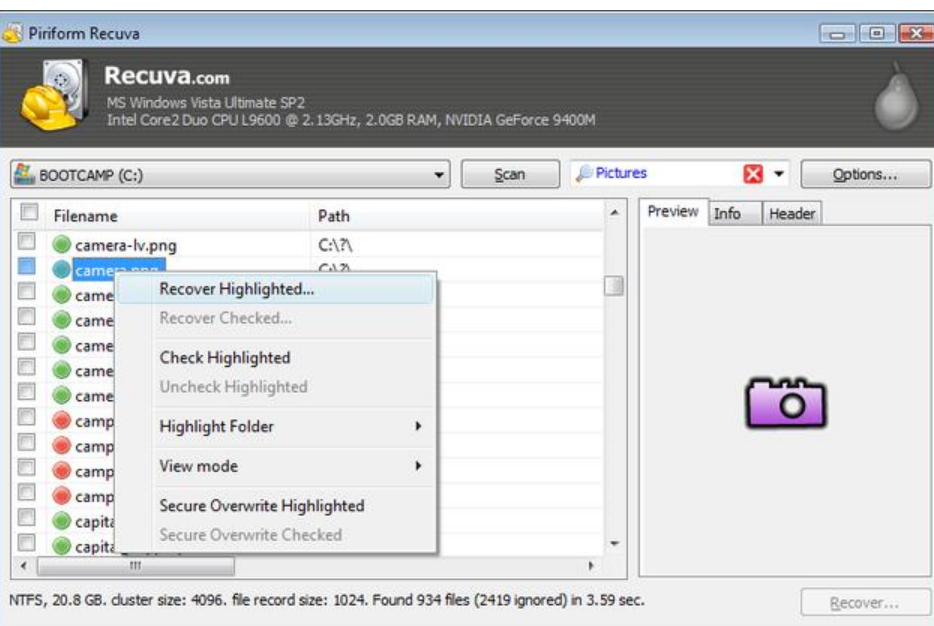The image size is (934, 626).
Task: Sort by the Path column header
Action: pos(457,216)
